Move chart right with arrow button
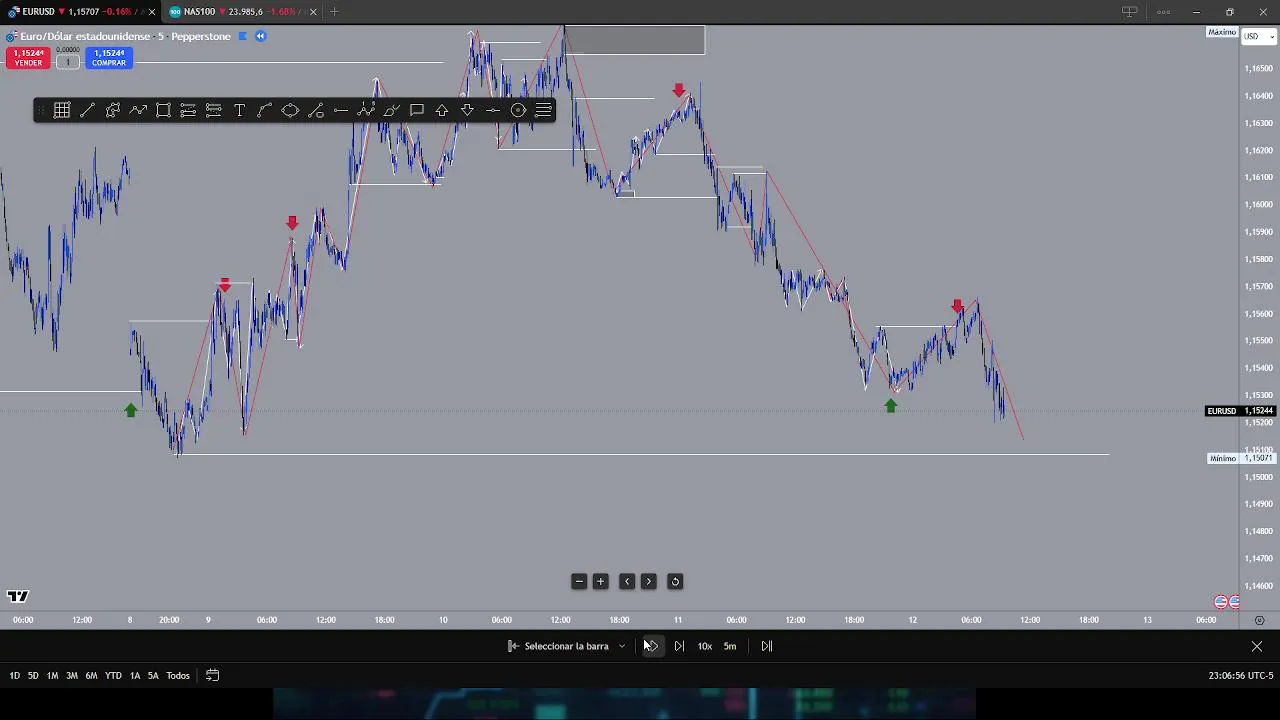The image size is (1280, 720). pyautogui.click(x=649, y=581)
